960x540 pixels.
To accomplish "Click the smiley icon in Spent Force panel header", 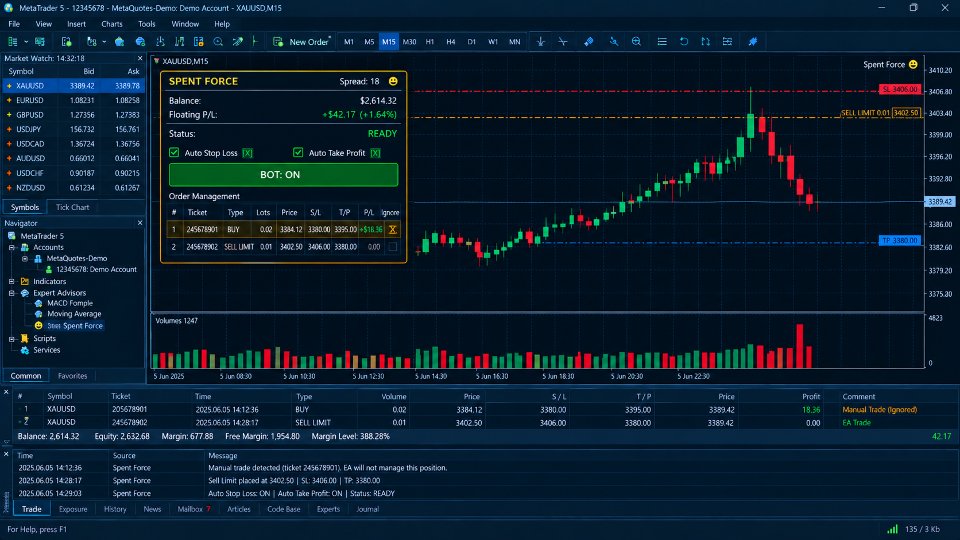I will 393,81.
